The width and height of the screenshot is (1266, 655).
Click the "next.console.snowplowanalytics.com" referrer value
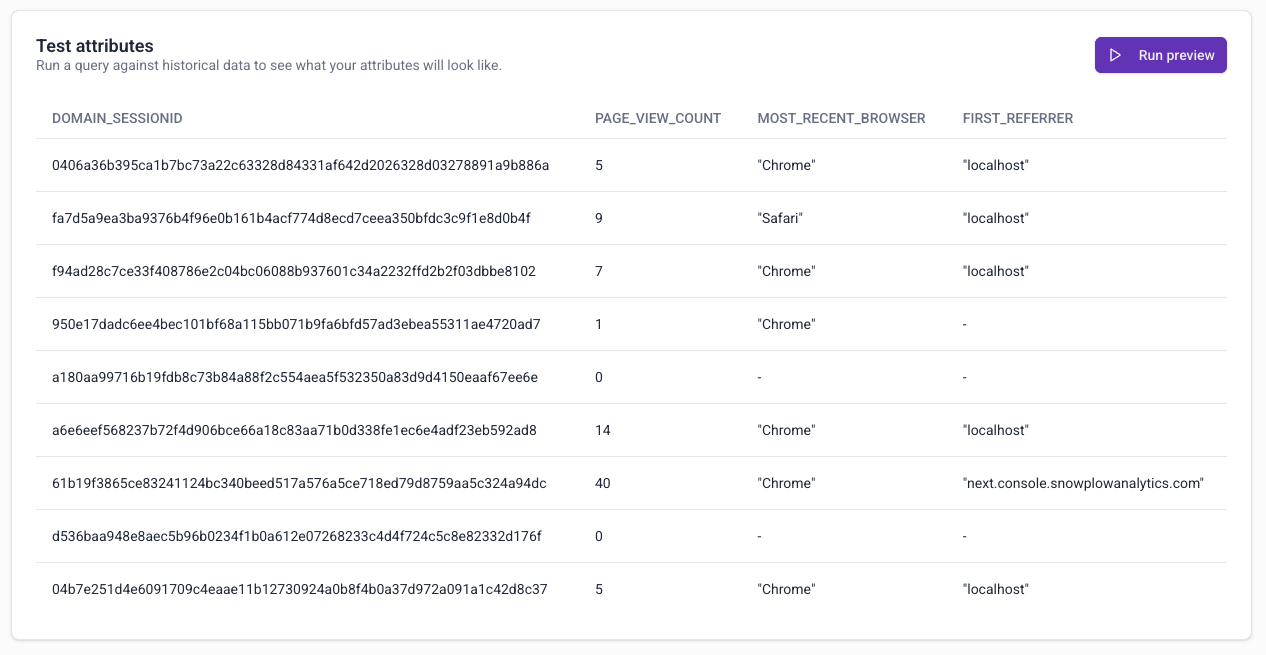[x=1083, y=483]
